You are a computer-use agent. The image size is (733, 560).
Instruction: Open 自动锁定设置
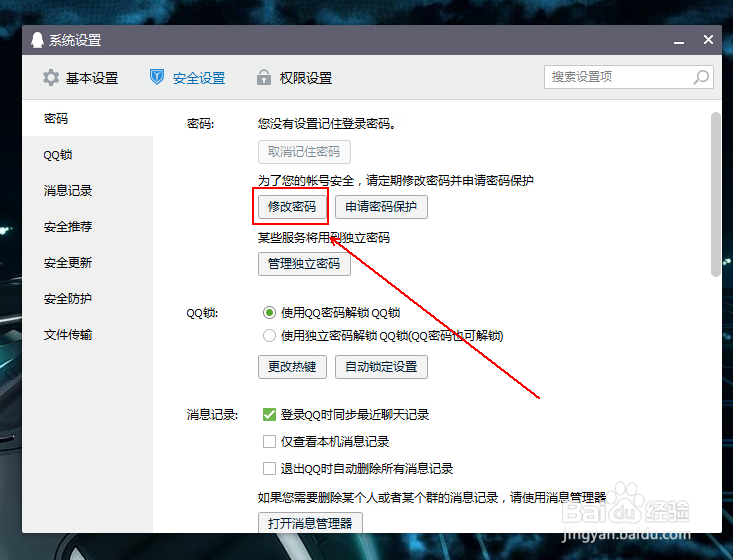pos(381,367)
